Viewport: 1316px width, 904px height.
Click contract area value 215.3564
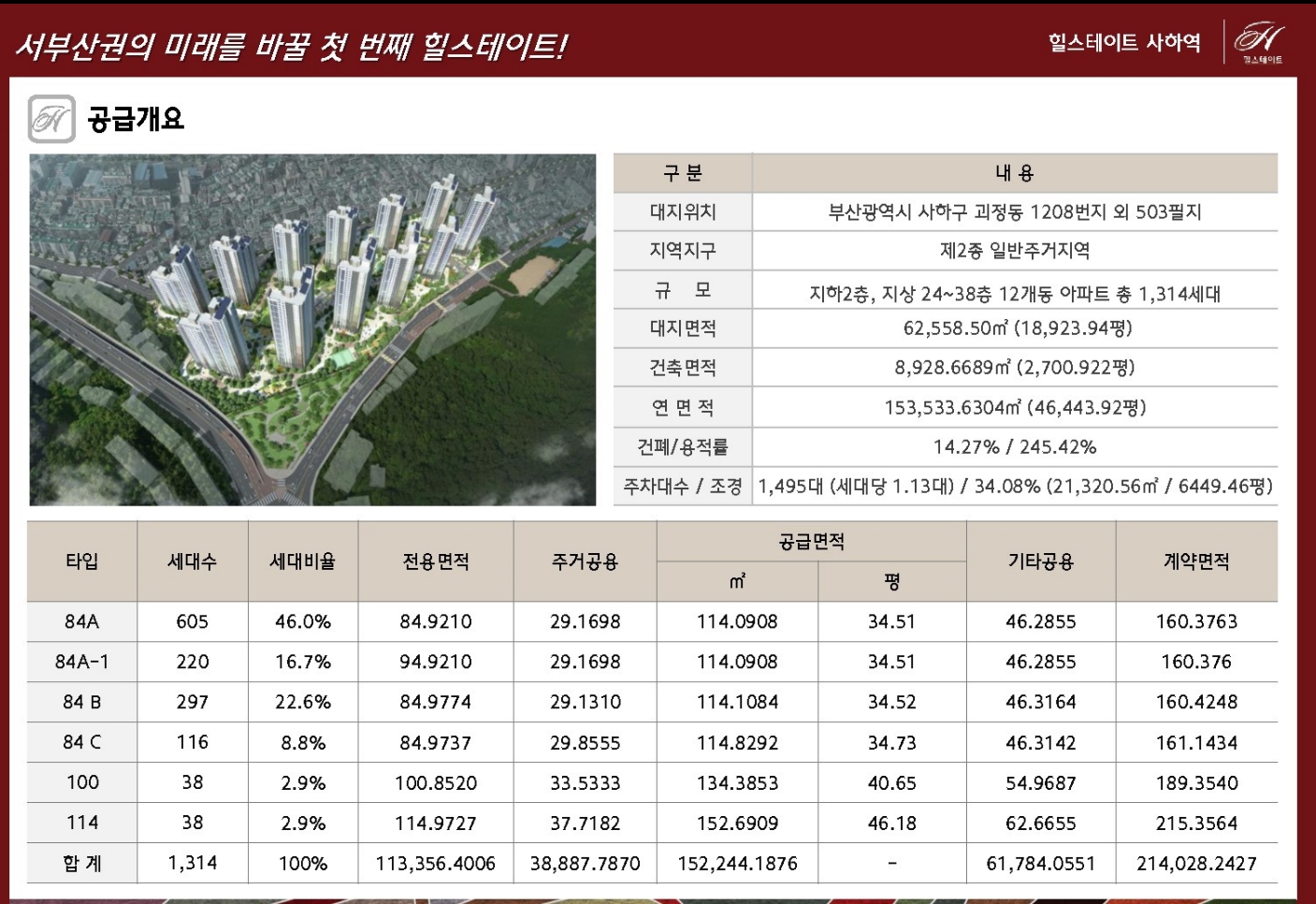point(1197,823)
